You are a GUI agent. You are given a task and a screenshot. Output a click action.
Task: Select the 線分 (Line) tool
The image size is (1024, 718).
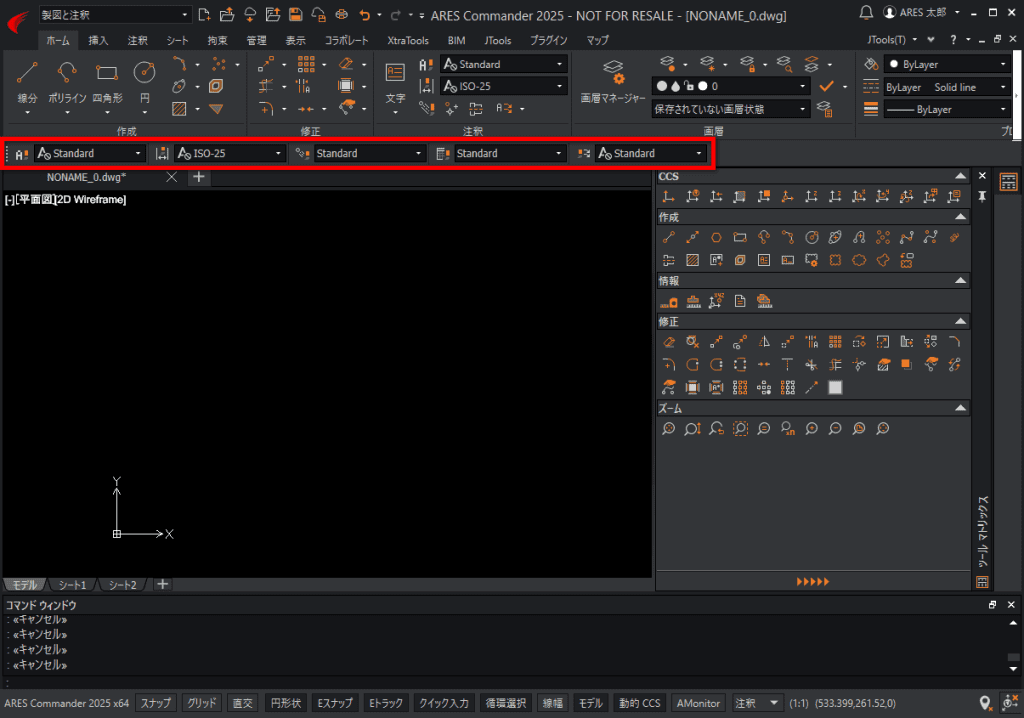click(28, 80)
